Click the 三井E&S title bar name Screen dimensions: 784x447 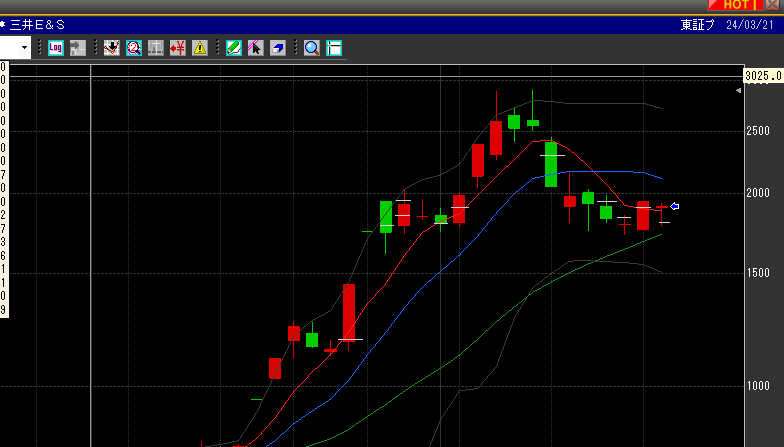pyautogui.click(x=37, y=25)
